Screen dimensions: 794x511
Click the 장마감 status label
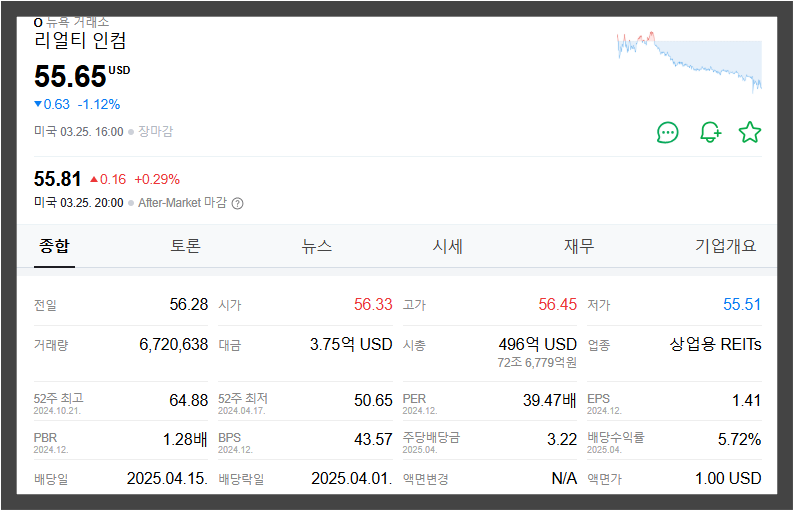155,132
